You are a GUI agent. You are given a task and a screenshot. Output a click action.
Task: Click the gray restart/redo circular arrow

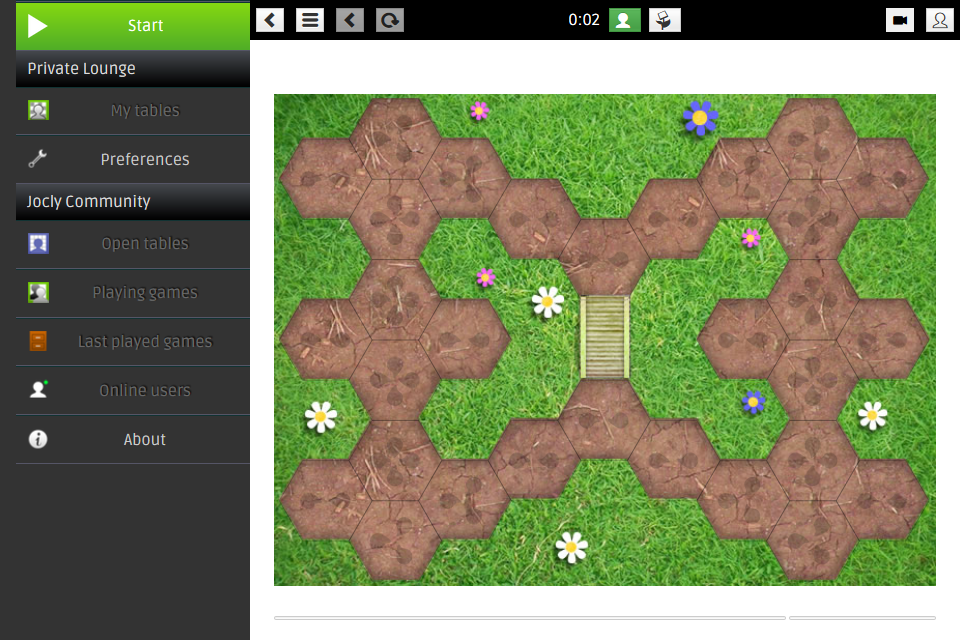coord(390,20)
